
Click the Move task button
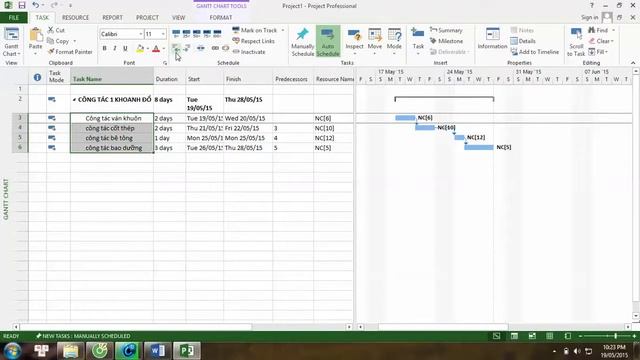tap(375, 41)
